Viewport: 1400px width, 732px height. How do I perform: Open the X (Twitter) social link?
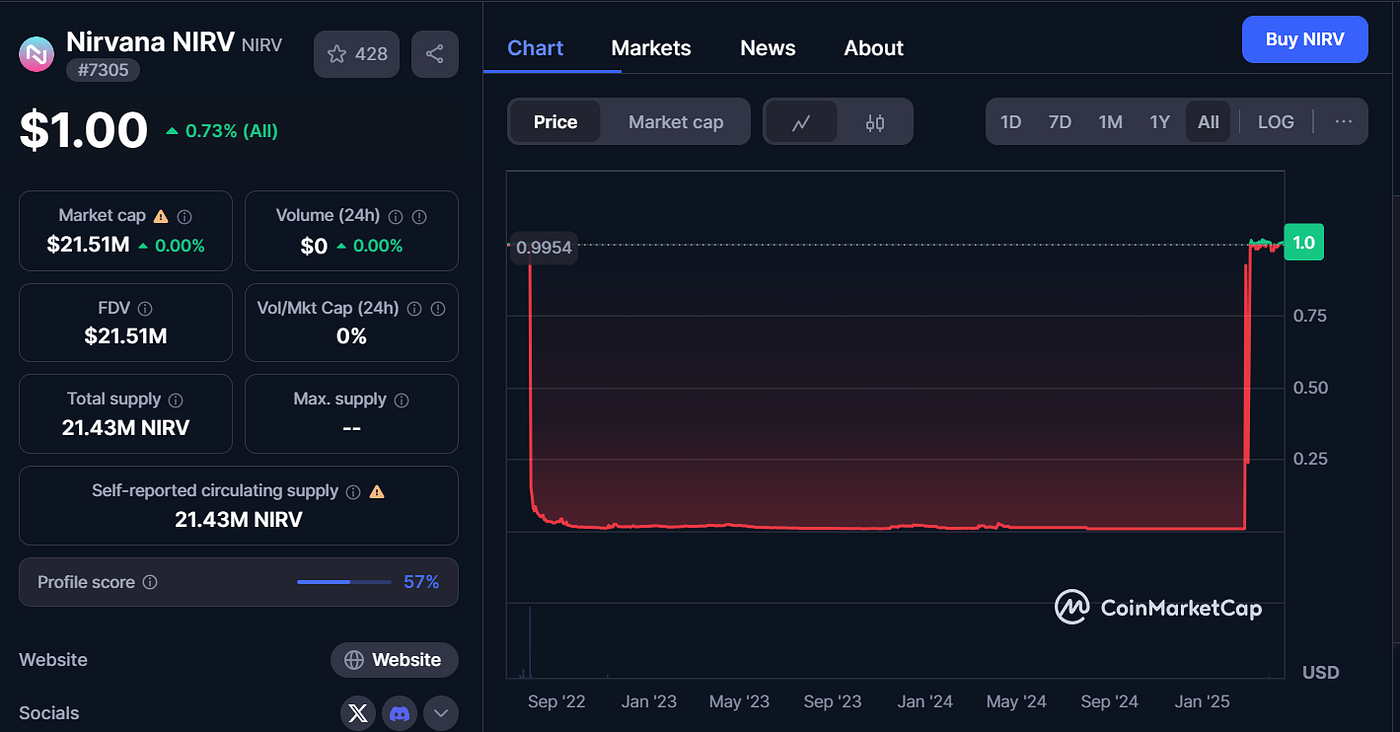point(359,713)
